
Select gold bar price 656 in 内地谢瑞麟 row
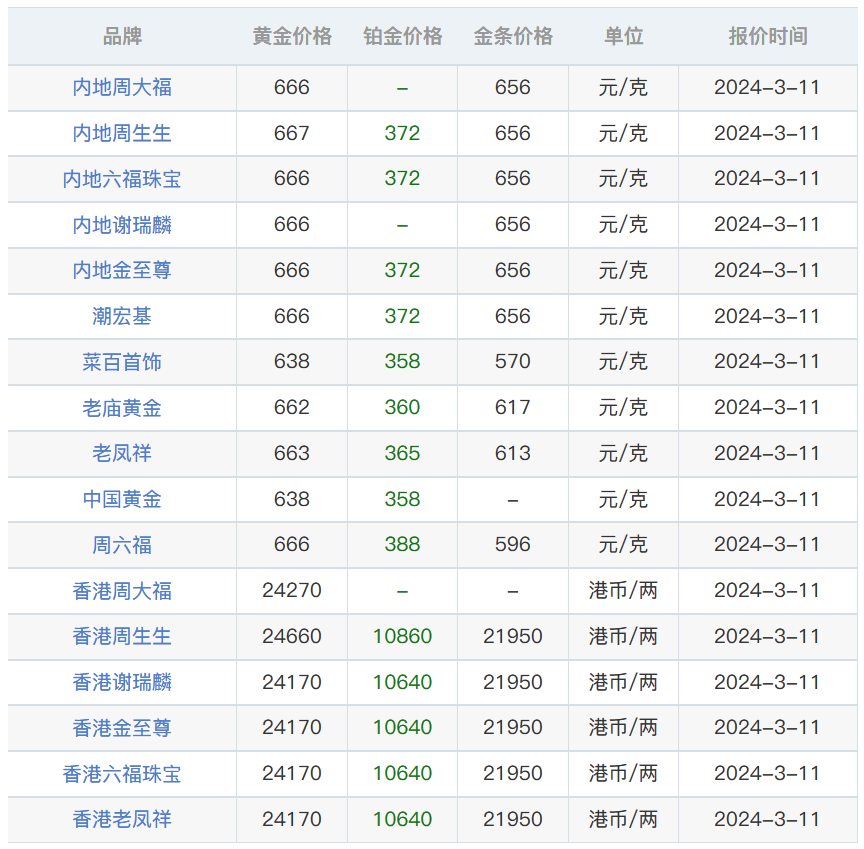pos(512,225)
